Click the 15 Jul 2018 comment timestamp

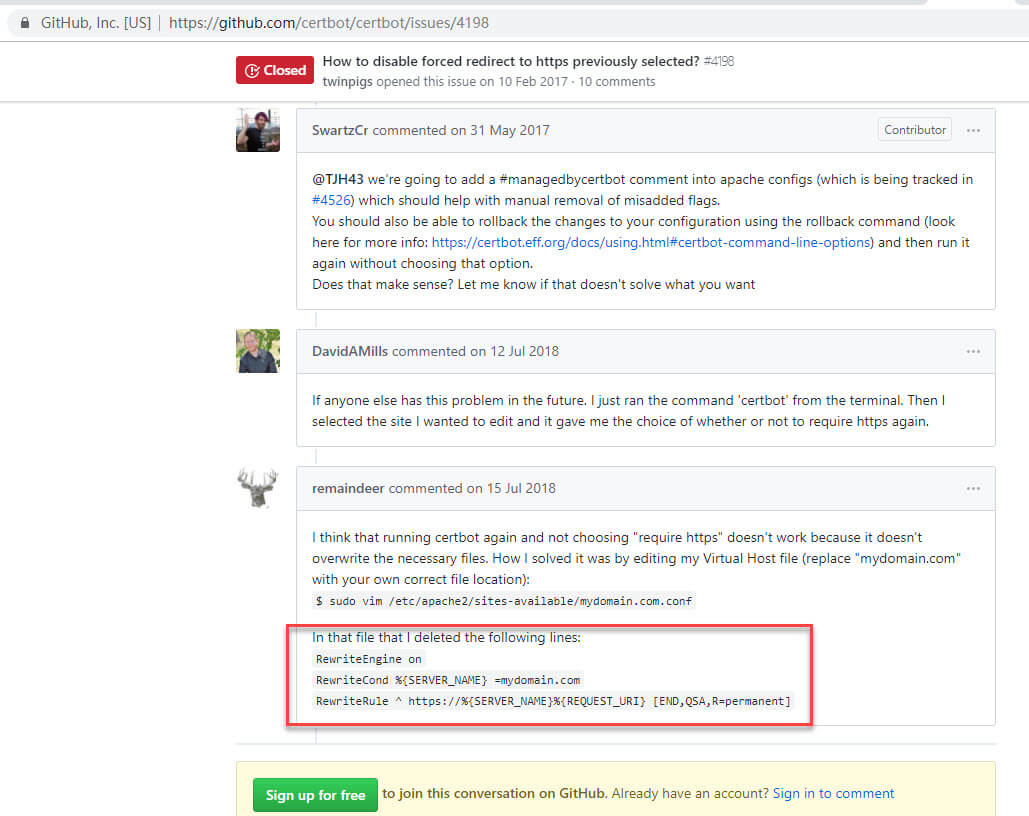tap(520, 488)
